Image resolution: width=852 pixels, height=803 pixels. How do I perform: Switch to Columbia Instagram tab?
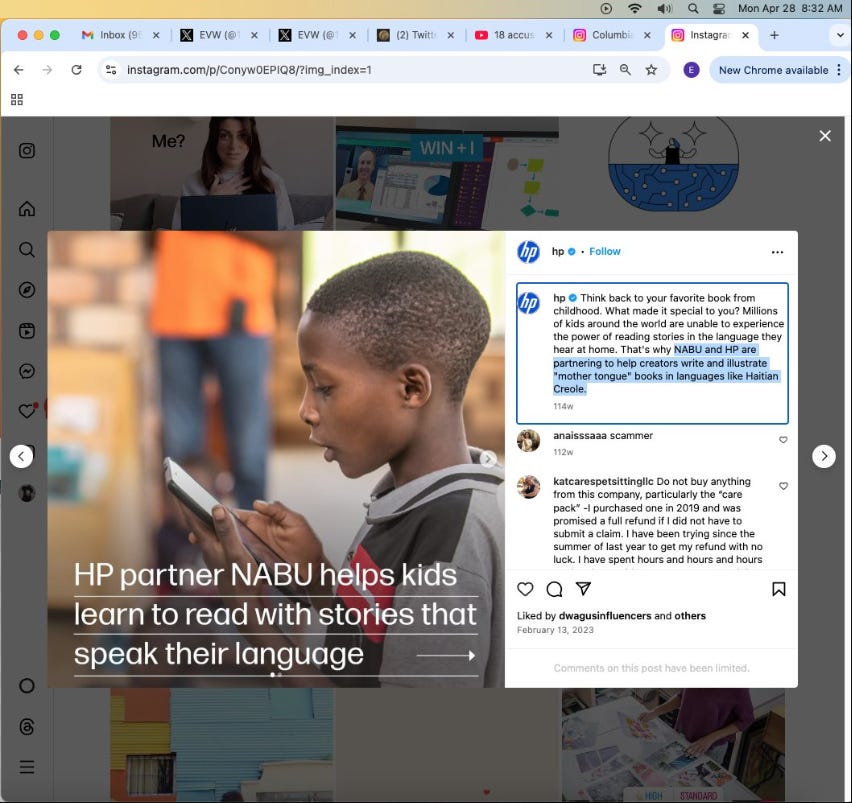(611, 35)
